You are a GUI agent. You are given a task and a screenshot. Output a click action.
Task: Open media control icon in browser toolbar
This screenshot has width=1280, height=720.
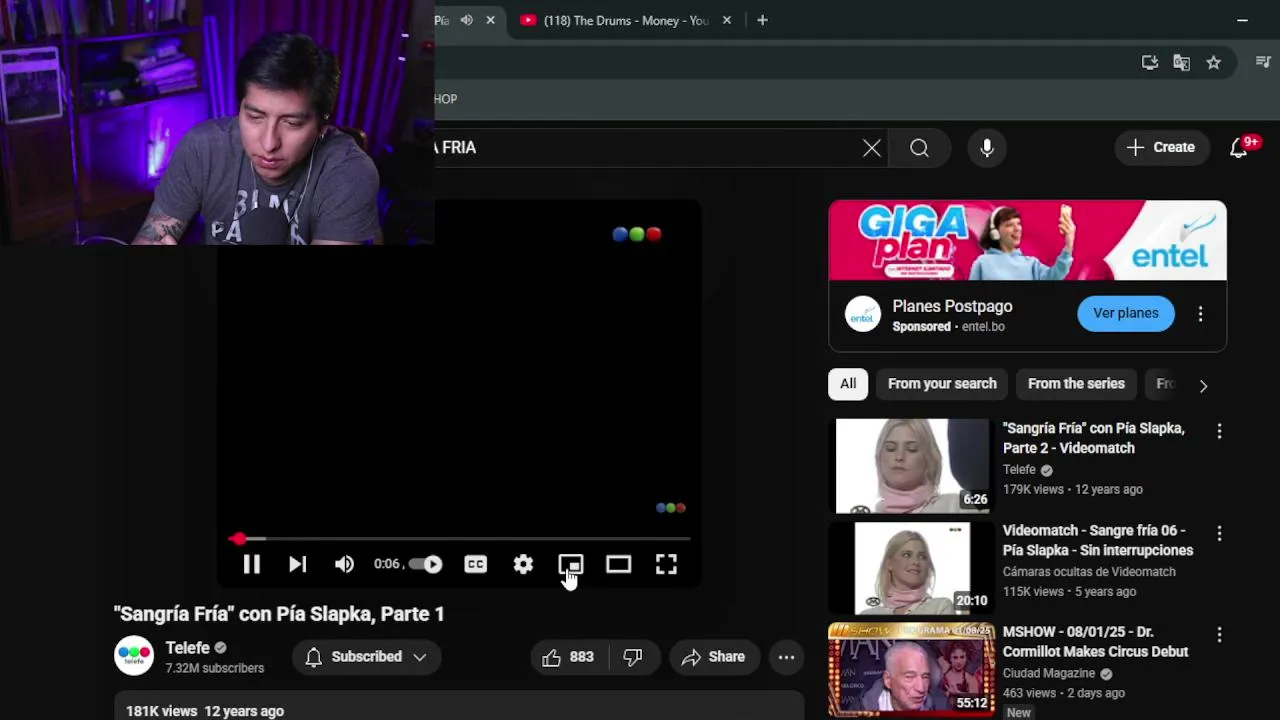pyautogui.click(x=1263, y=63)
